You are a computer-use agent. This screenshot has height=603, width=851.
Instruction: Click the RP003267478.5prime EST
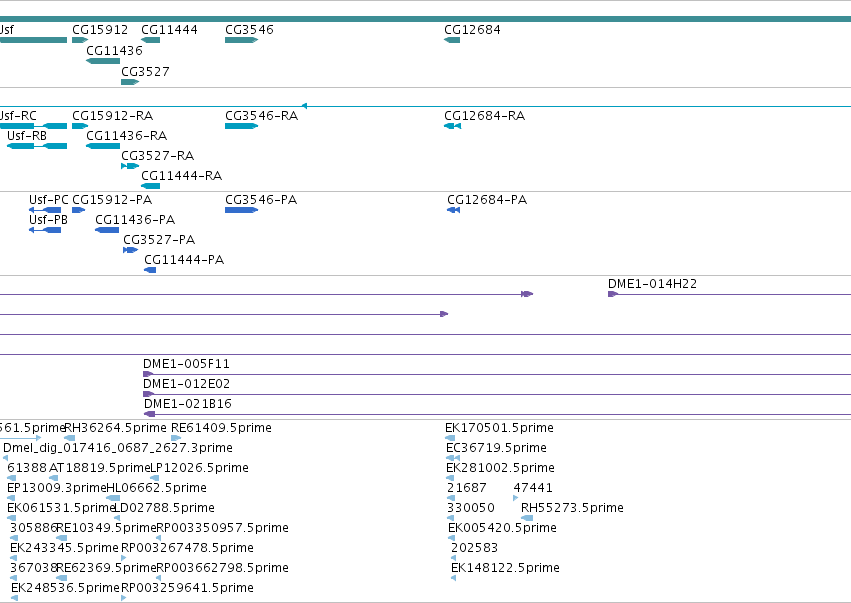[124, 558]
